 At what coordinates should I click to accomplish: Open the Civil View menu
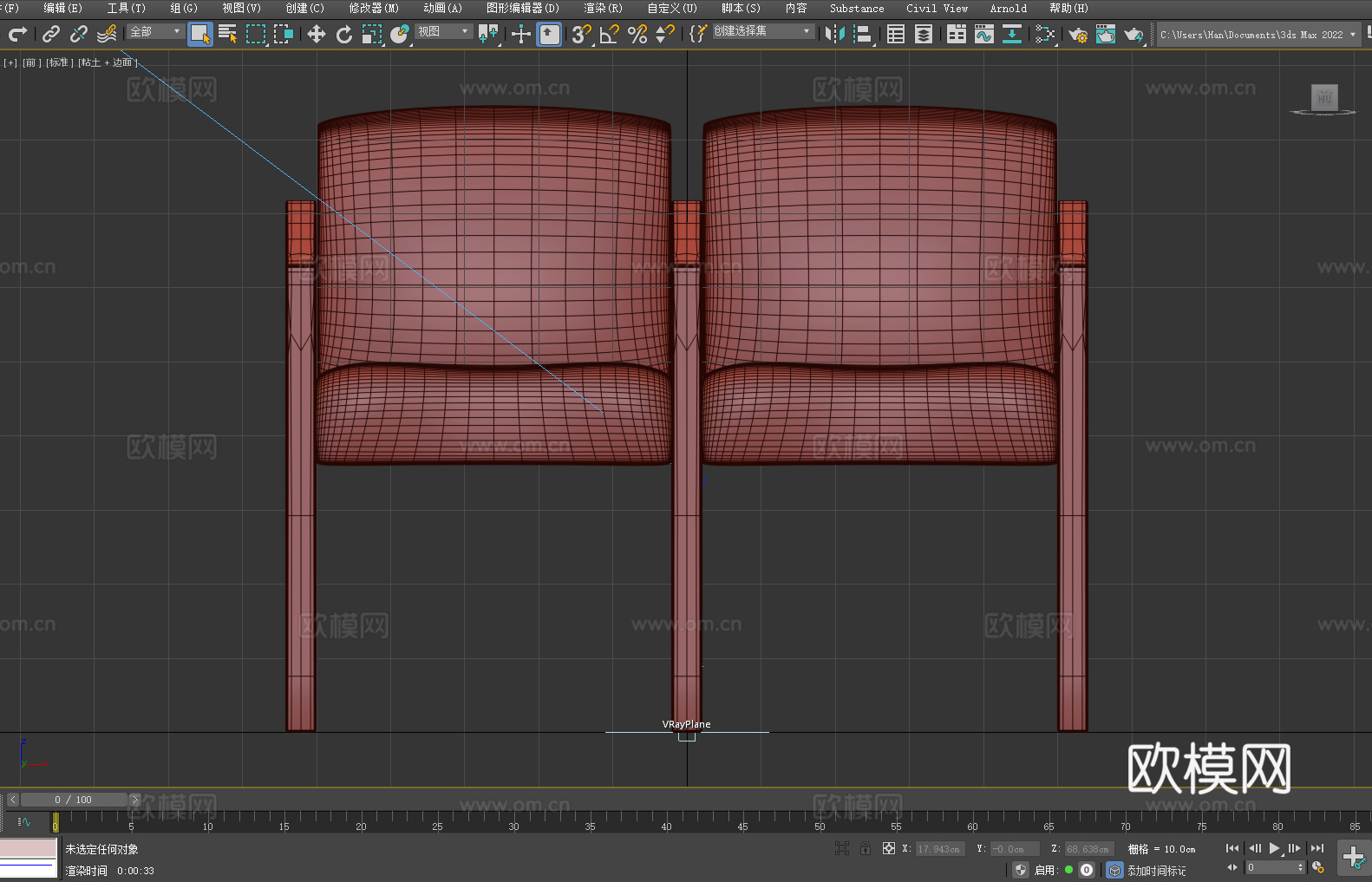click(x=938, y=8)
